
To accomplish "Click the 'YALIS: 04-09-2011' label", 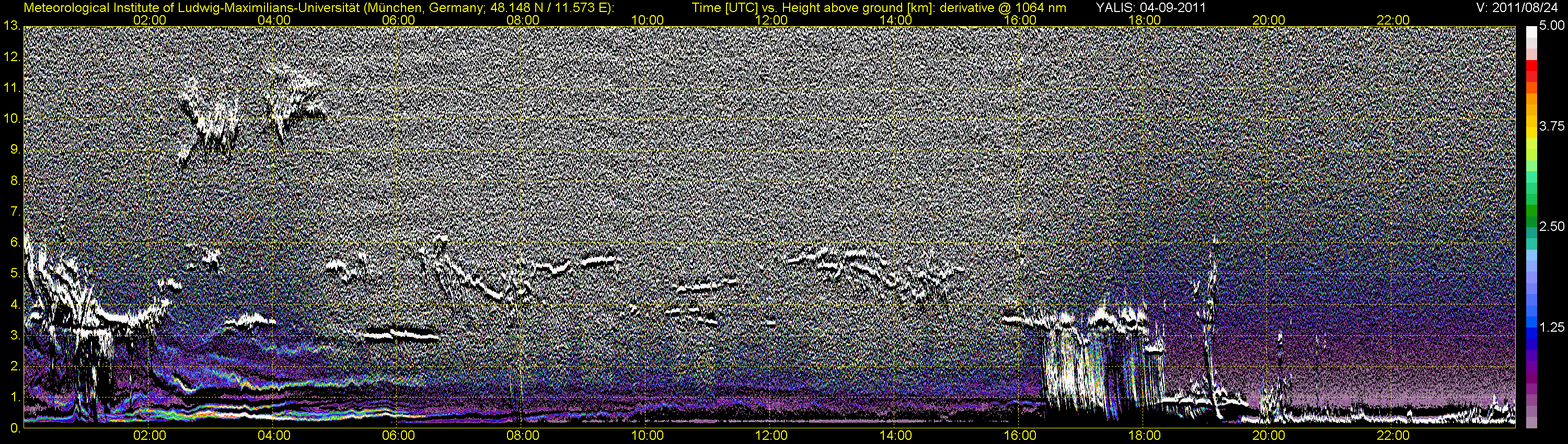I will [x=1150, y=8].
